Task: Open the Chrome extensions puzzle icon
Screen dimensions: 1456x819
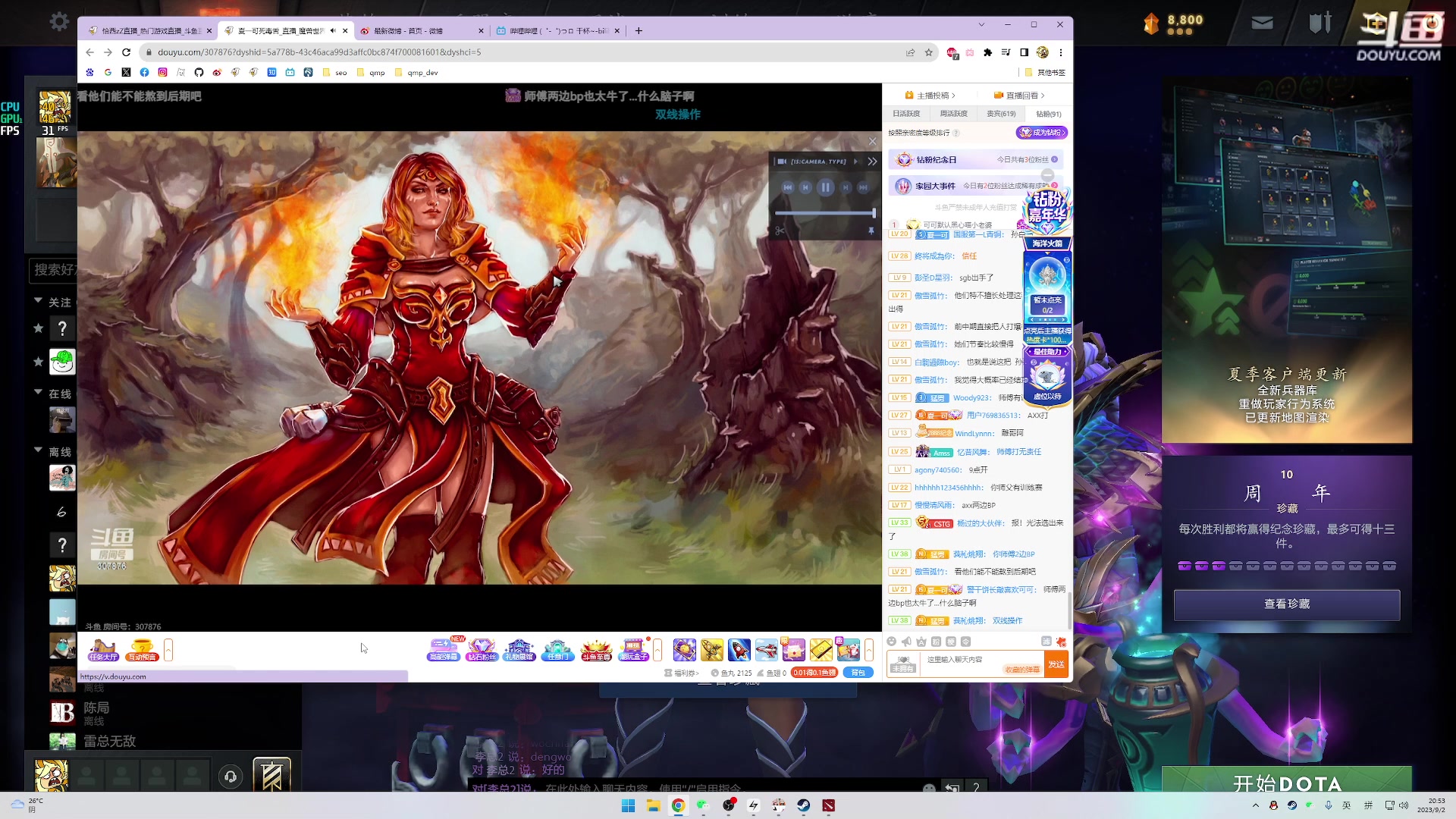Action: click(987, 52)
